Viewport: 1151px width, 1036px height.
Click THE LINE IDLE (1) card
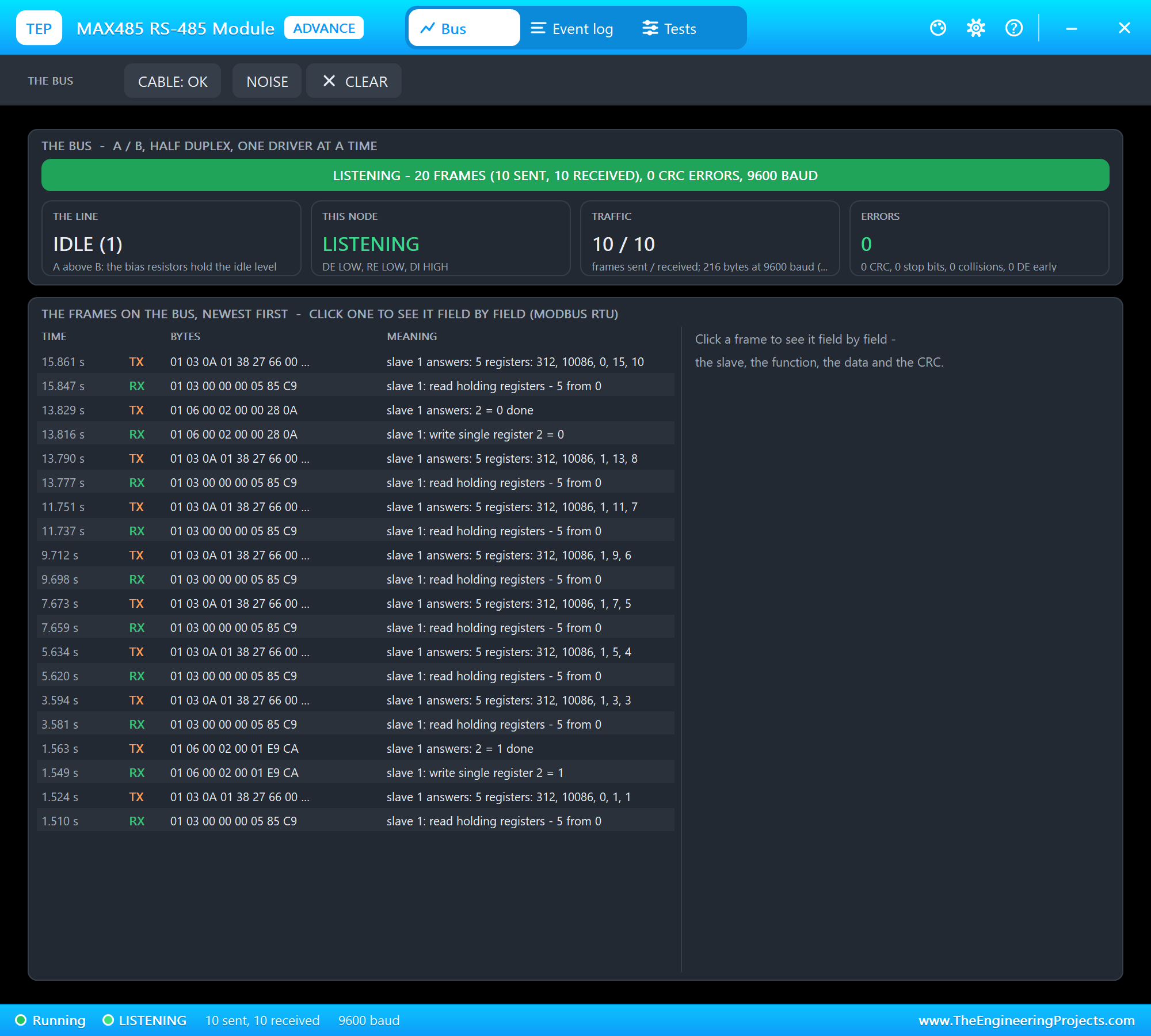(x=171, y=238)
